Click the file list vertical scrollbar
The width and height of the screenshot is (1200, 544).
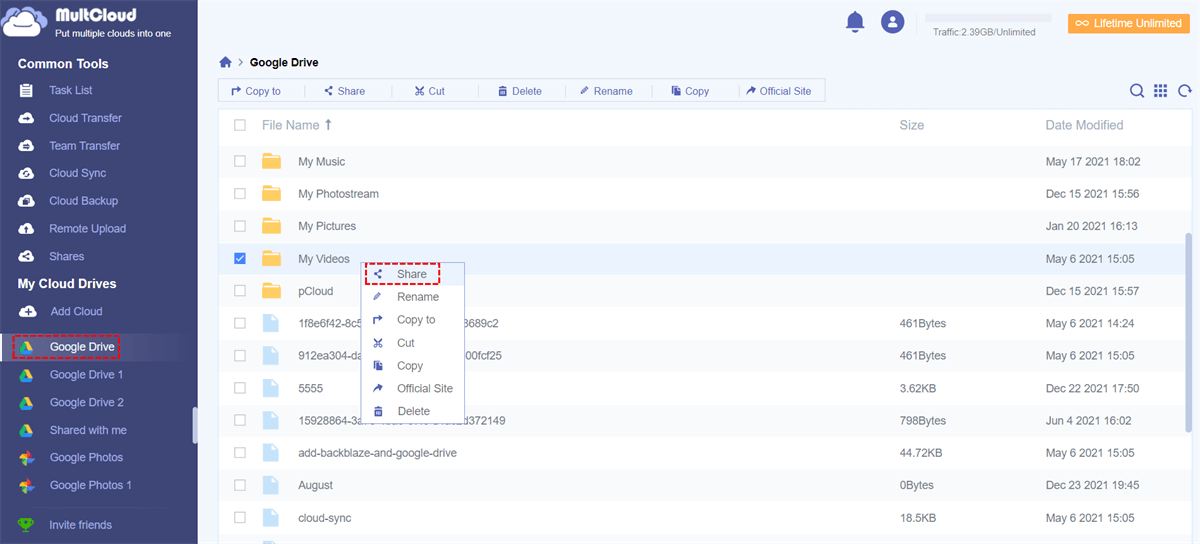pos(1188,330)
